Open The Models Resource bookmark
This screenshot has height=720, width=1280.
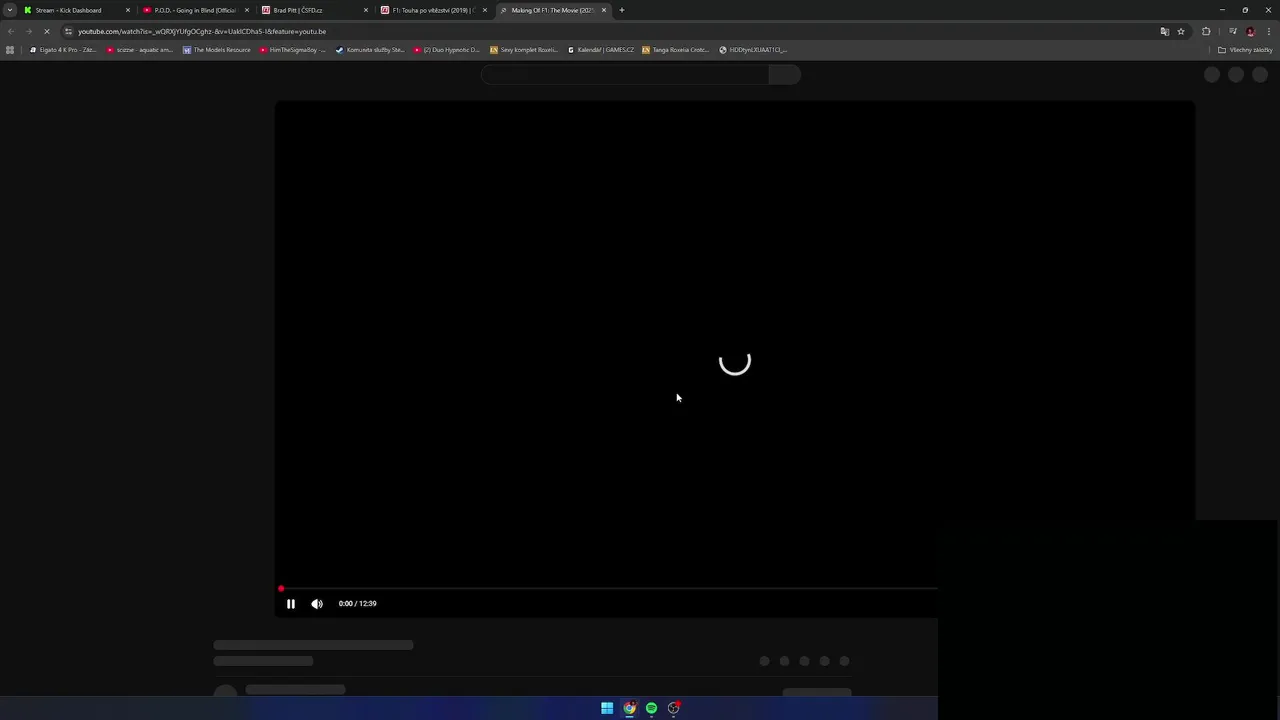(217, 50)
